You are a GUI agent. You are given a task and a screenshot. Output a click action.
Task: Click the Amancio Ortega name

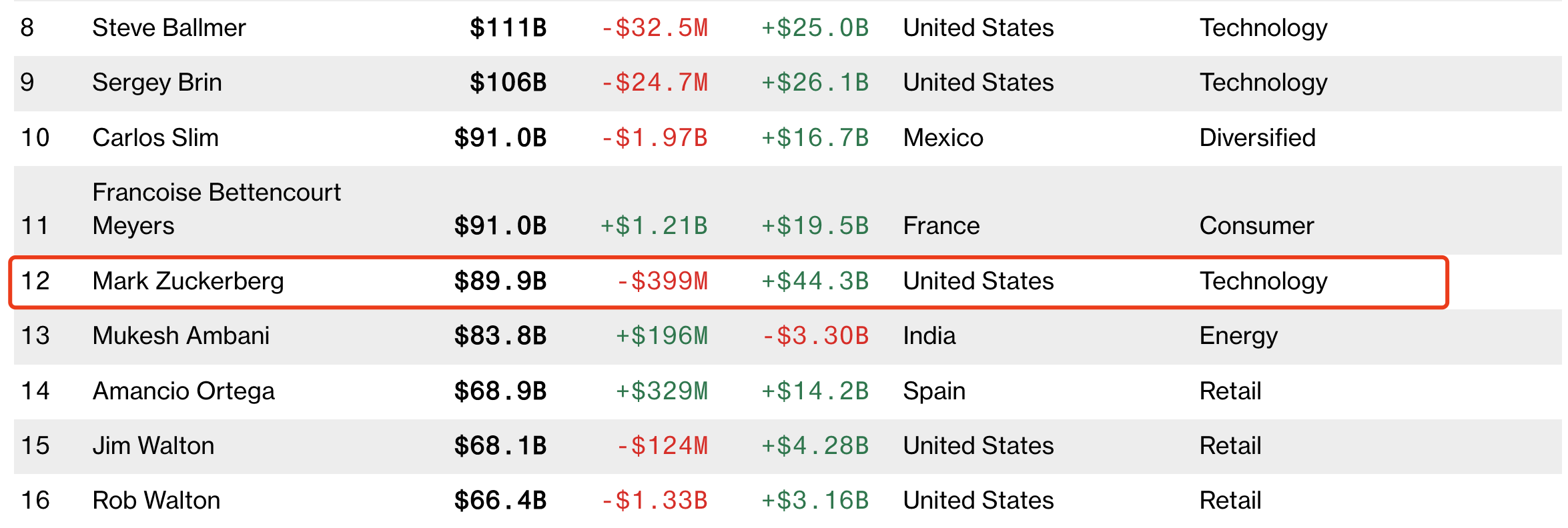click(183, 391)
